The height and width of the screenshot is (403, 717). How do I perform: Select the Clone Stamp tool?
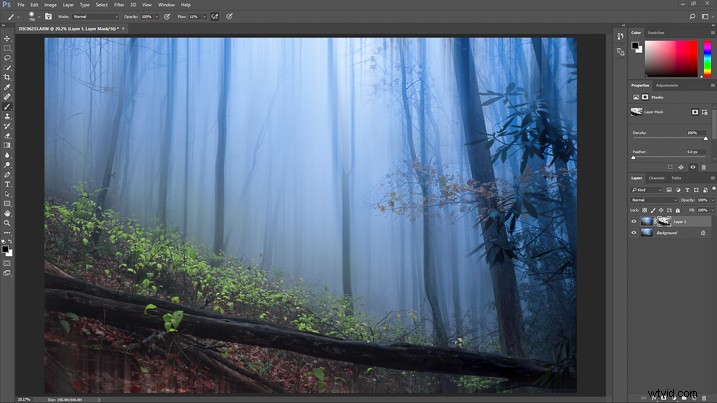[x=7, y=116]
